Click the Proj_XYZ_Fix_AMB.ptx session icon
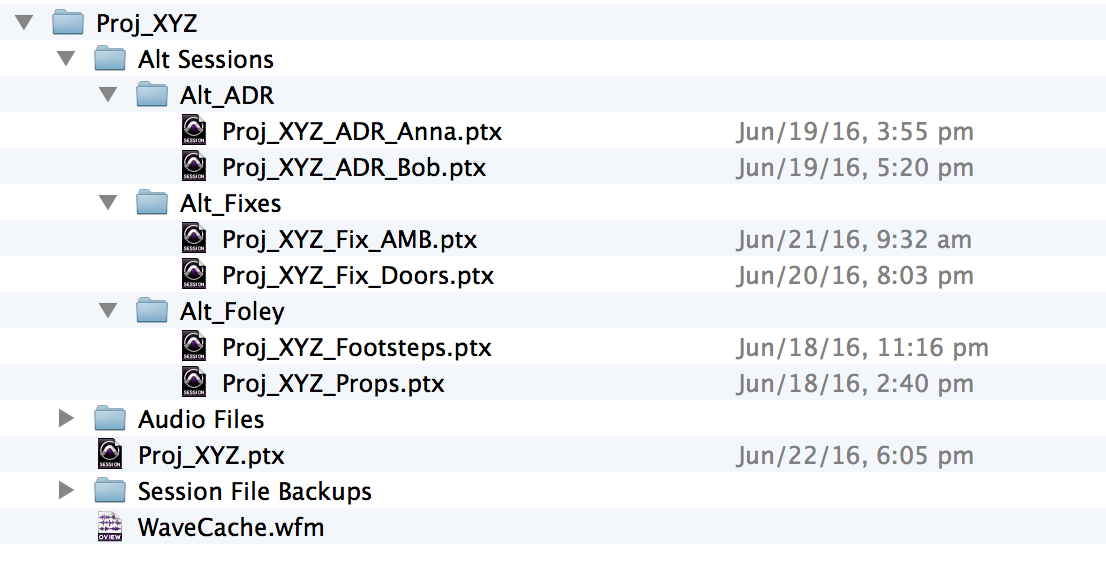Image resolution: width=1106 pixels, height=580 pixels. click(195, 239)
